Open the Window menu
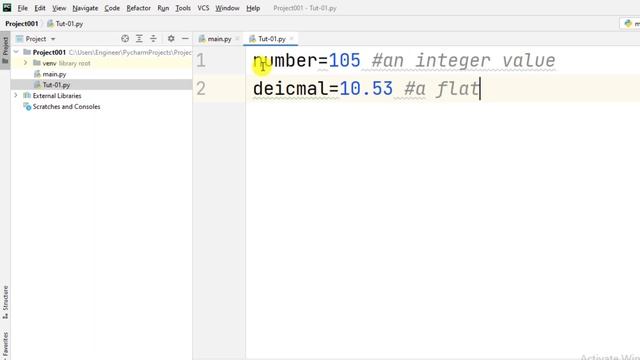 pos(227,8)
